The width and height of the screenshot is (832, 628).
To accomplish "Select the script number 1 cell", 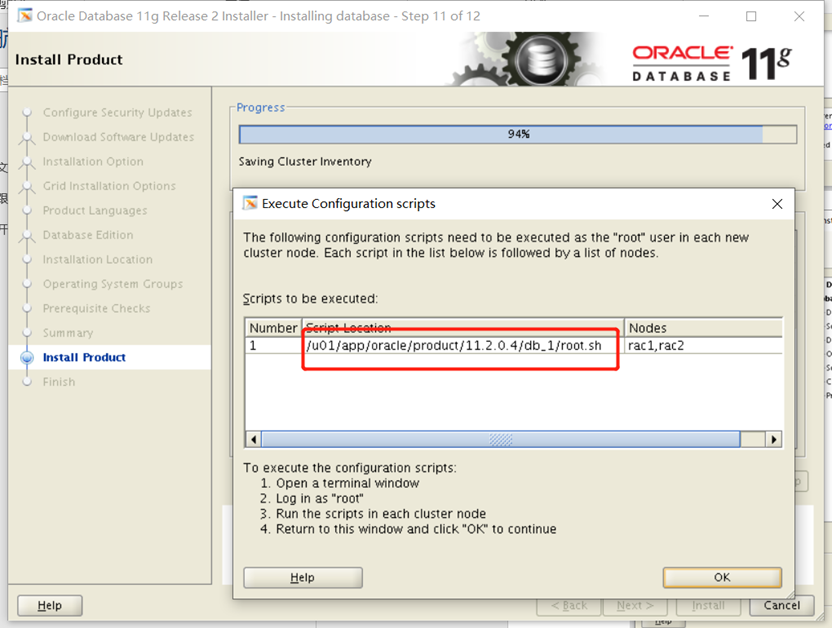I will coord(273,346).
